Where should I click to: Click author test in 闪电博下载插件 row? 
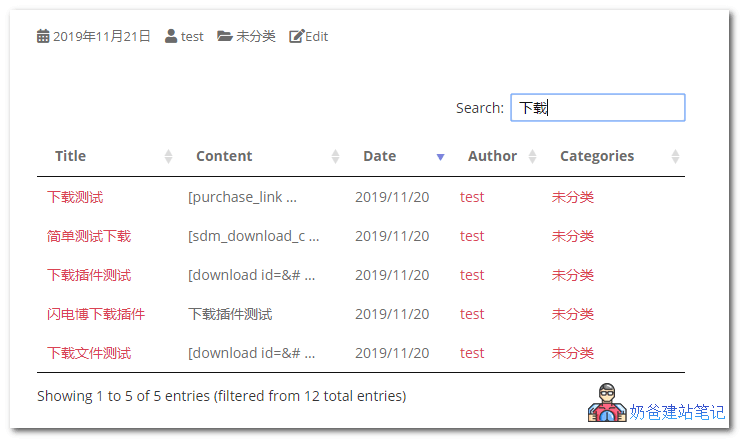(472, 314)
